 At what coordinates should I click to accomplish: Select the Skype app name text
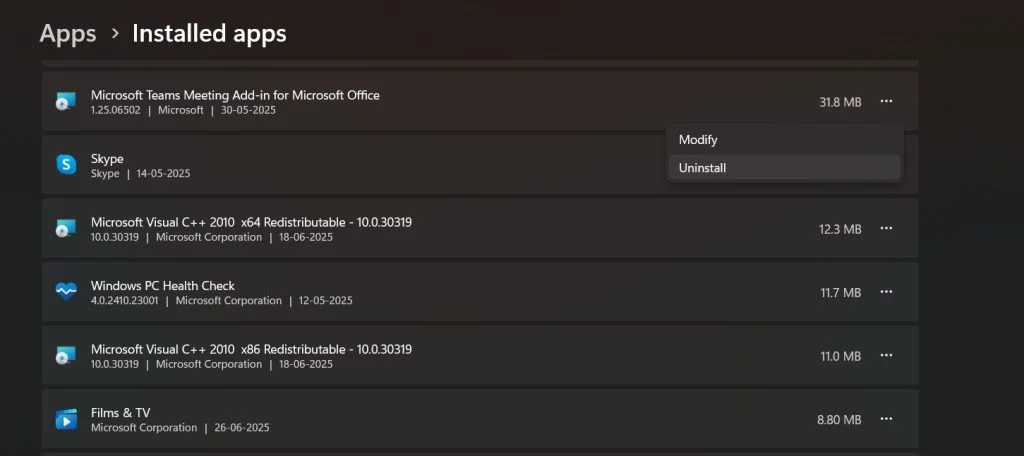tap(107, 159)
